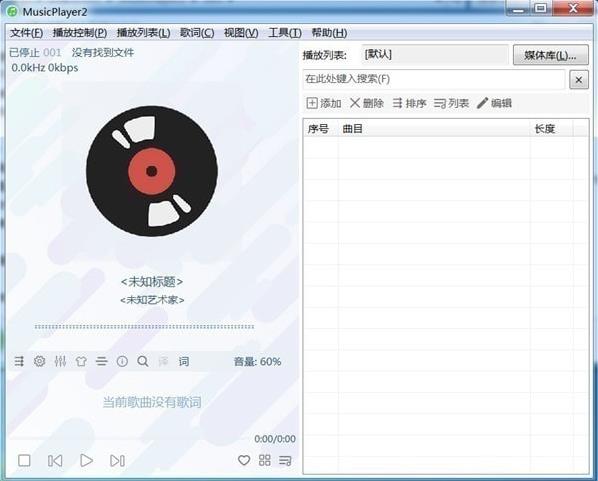Select the [默认] playlist box
This screenshot has width=598, height=481.
coord(434,55)
